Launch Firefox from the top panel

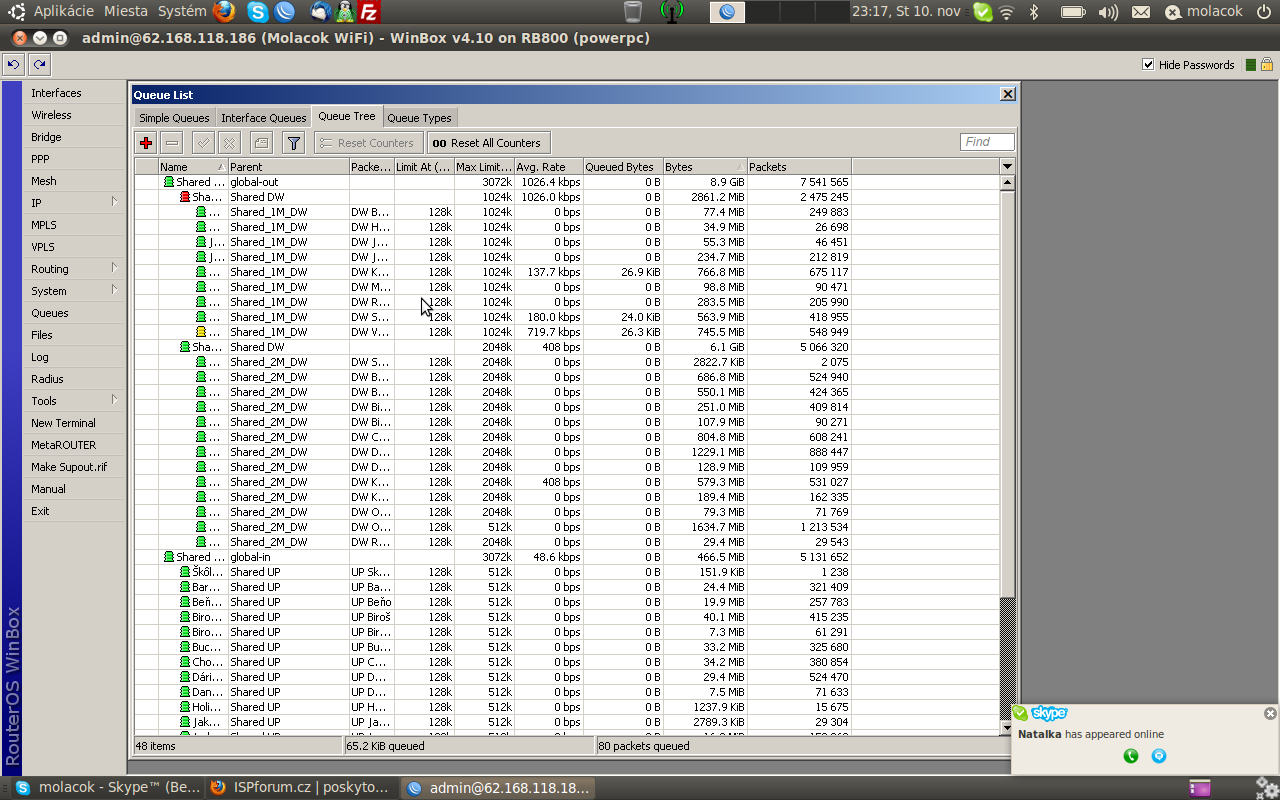[x=224, y=12]
